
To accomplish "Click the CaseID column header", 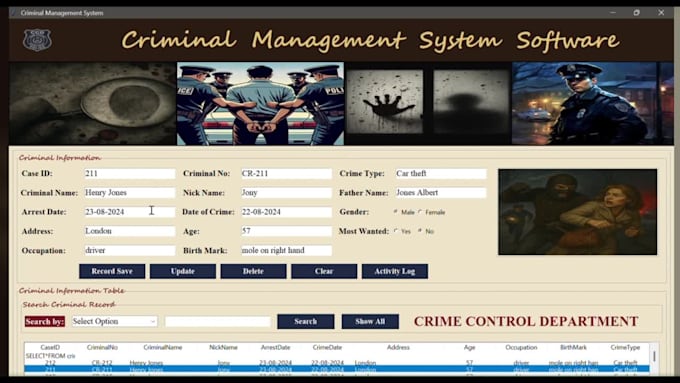I will (x=50, y=347).
